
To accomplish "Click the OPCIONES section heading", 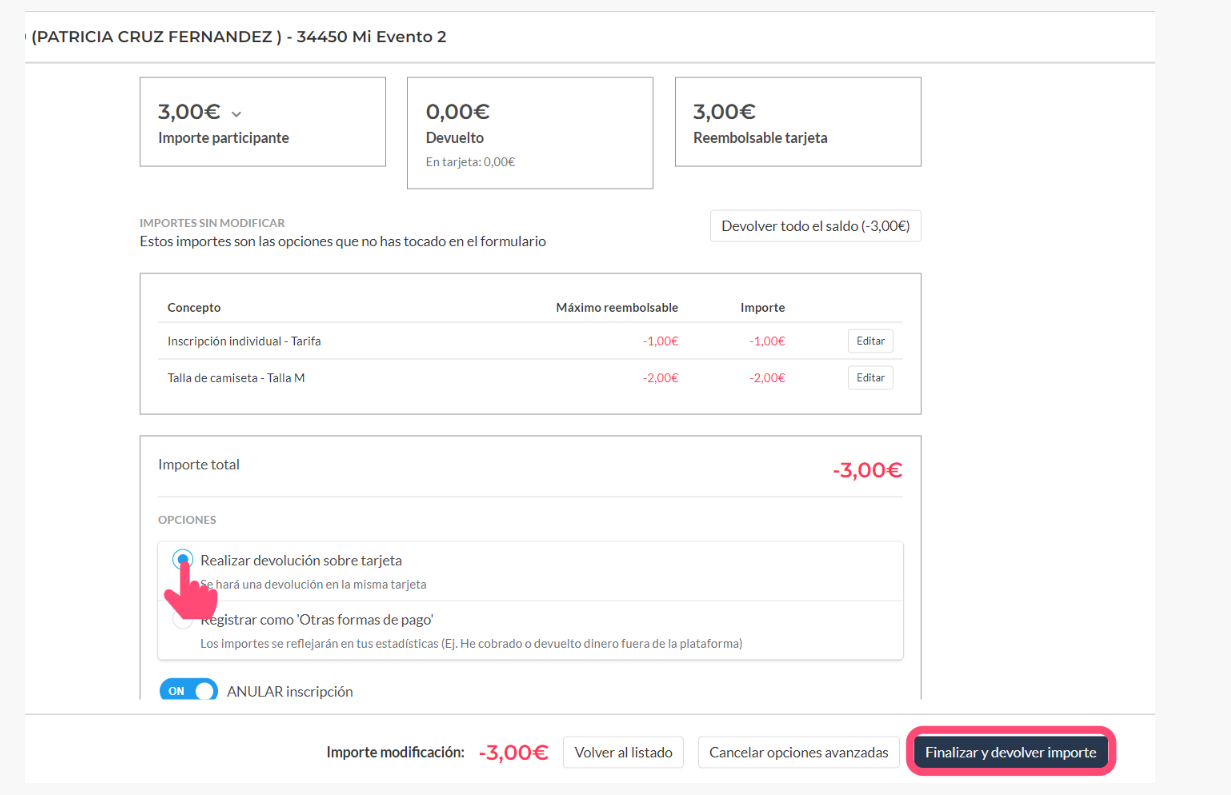I will [187, 520].
